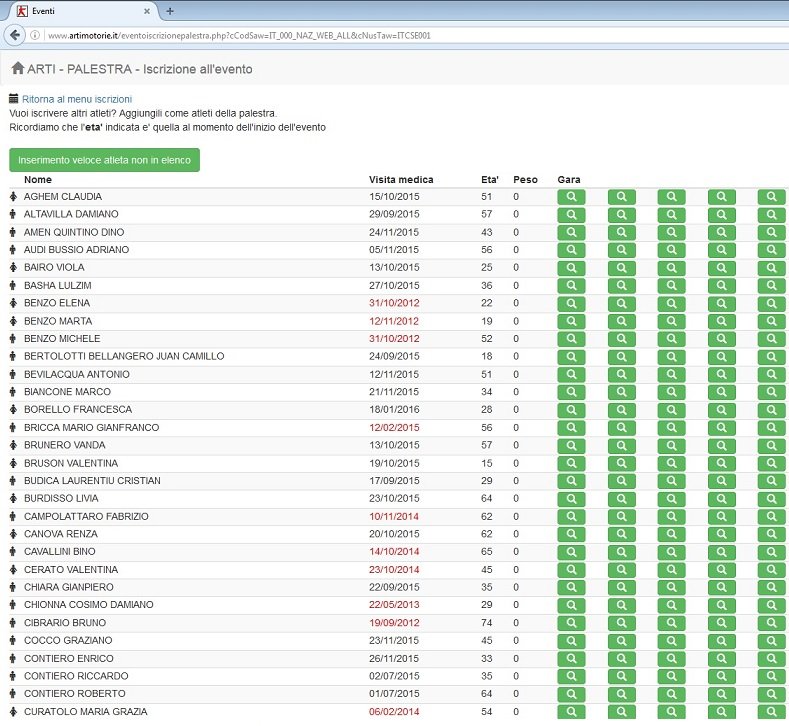Click first search button in BENZO MARTA row
This screenshot has width=789, height=726.
coord(571,322)
